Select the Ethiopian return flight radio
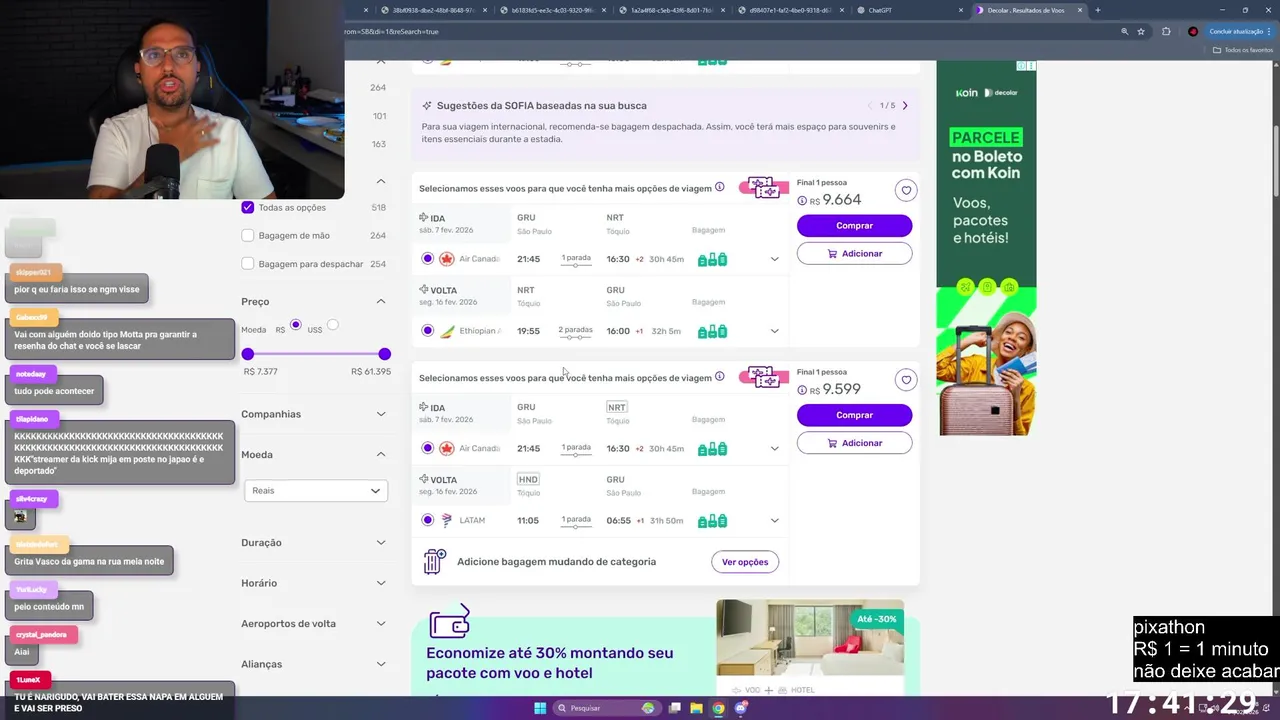The height and width of the screenshot is (720, 1280). [x=427, y=331]
